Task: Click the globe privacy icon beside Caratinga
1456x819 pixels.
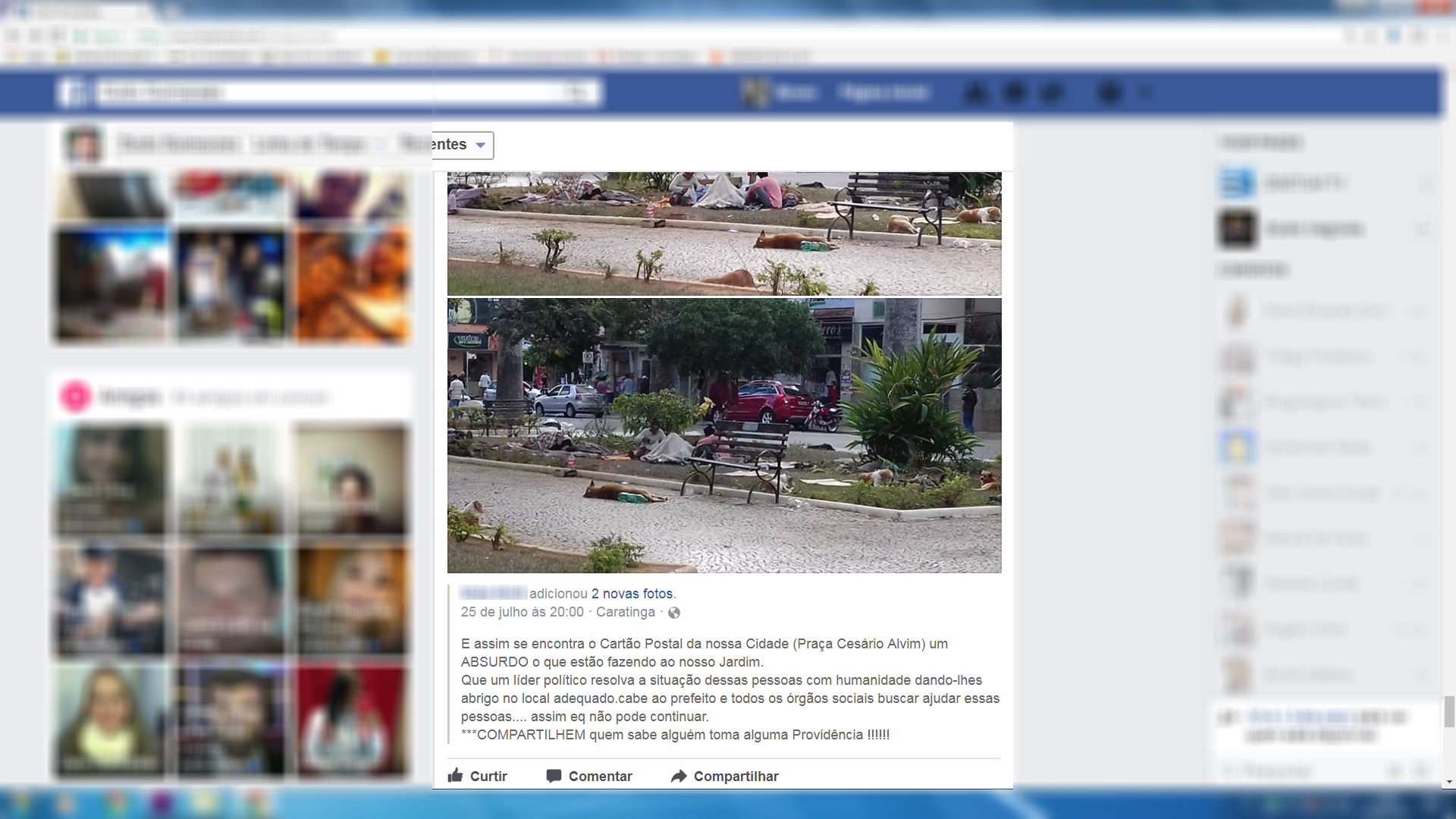Action: (x=673, y=613)
